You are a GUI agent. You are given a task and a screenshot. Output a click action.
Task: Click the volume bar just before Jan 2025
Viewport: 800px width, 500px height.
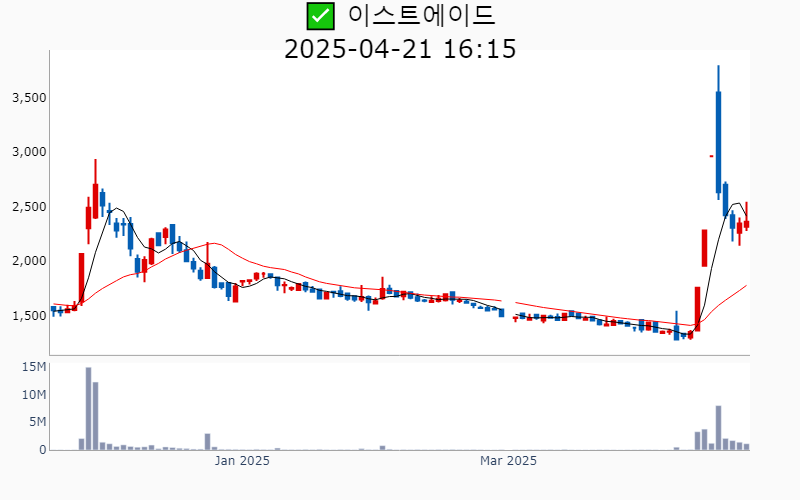(x=208, y=442)
